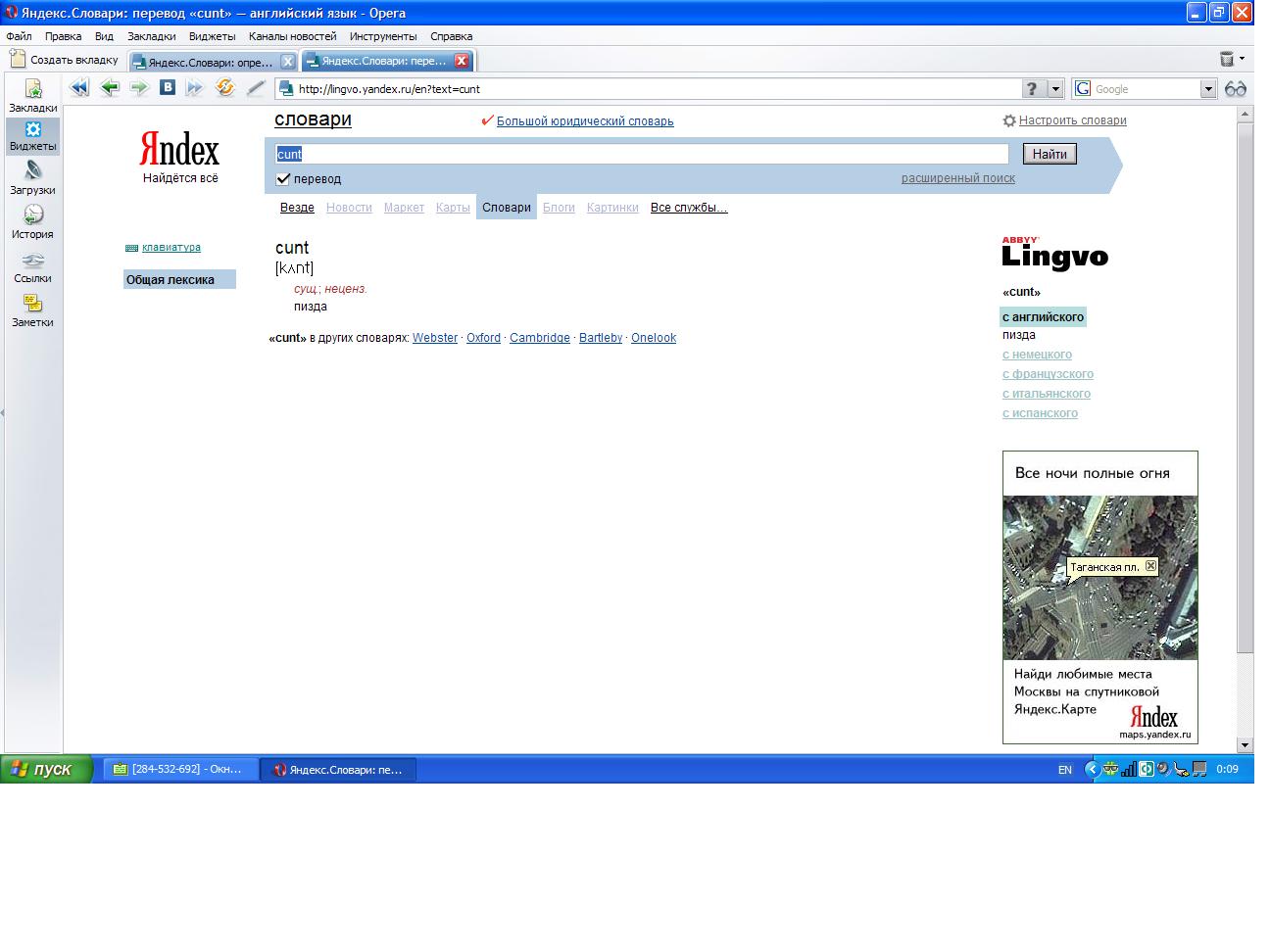Toggle the перевод checkbox
The image size is (1270, 952).
pos(283,179)
